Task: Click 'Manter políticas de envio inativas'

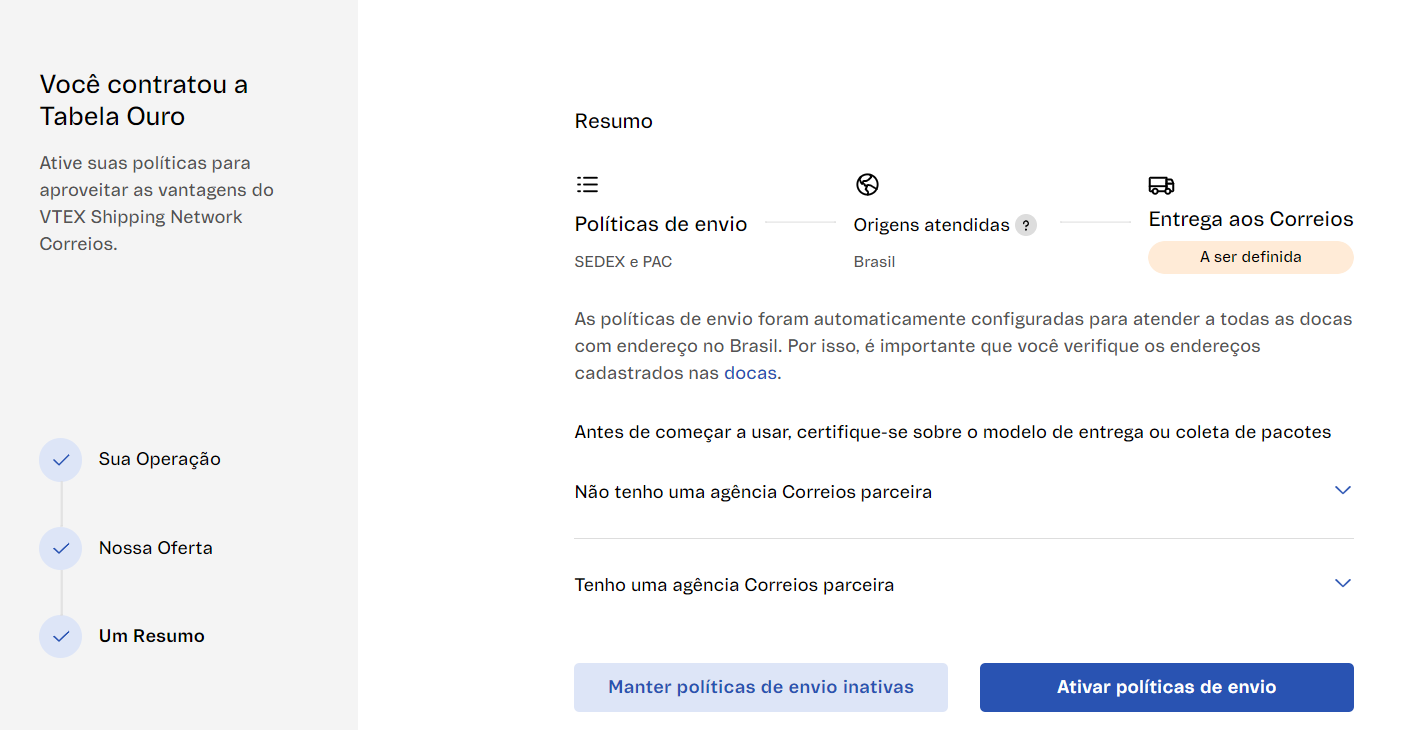Action: point(760,687)
